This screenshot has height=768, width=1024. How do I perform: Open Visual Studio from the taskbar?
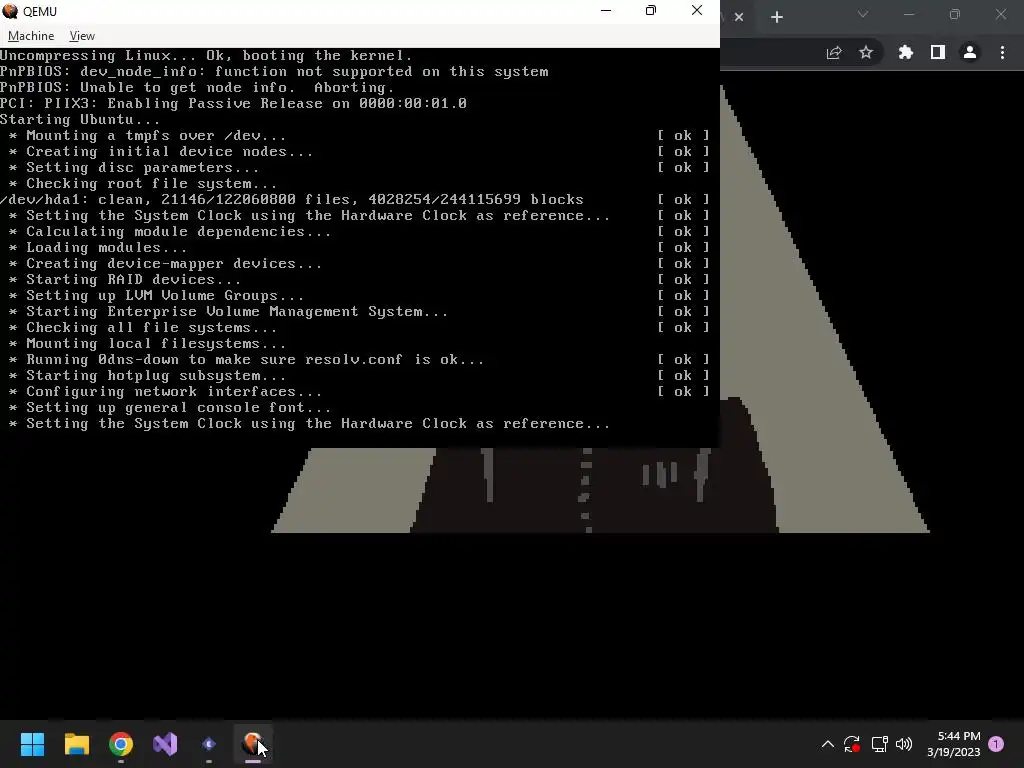pos(165,744)
